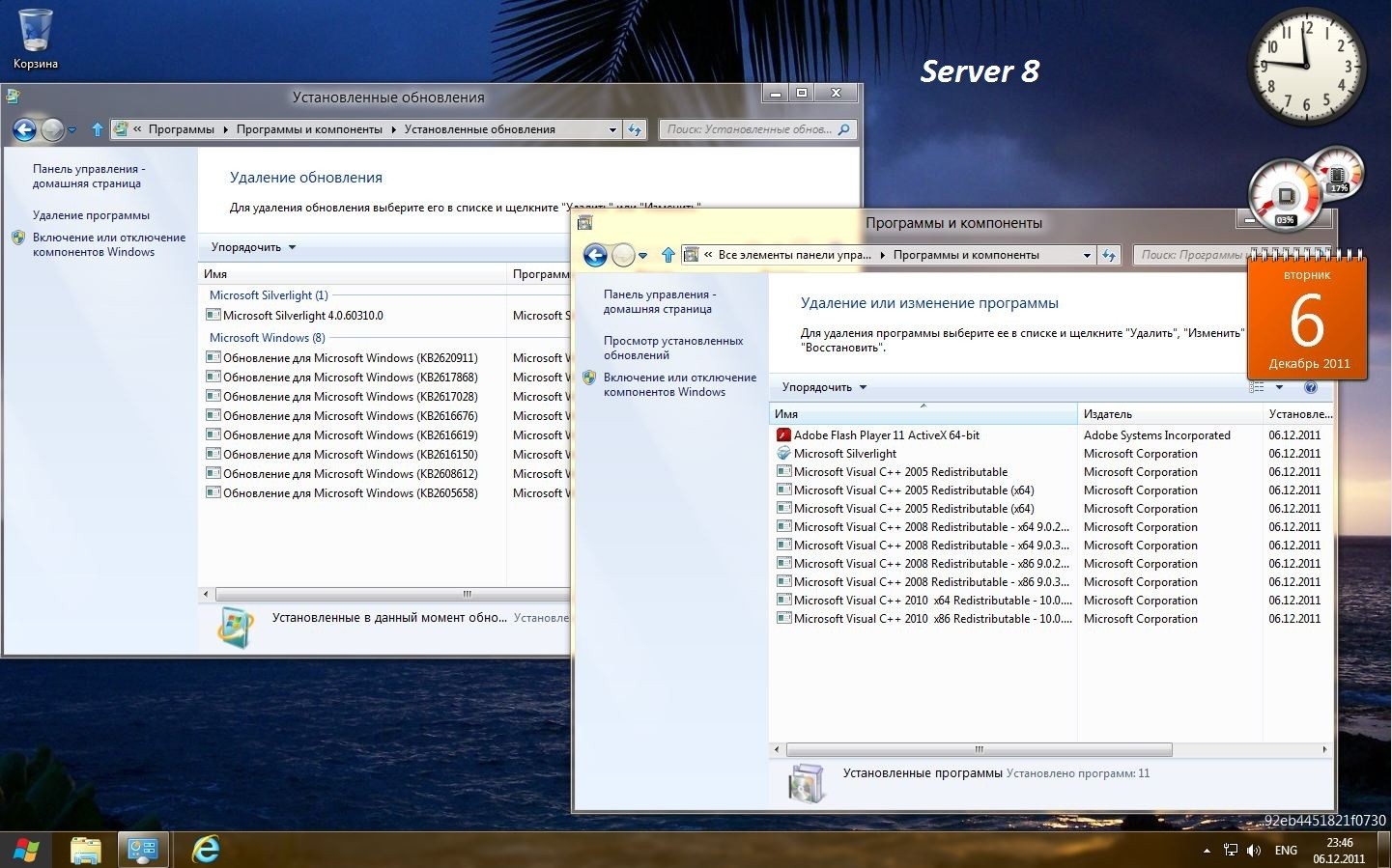Select update KB2620911
1392x868 pixels.
[x=351, y=358]
